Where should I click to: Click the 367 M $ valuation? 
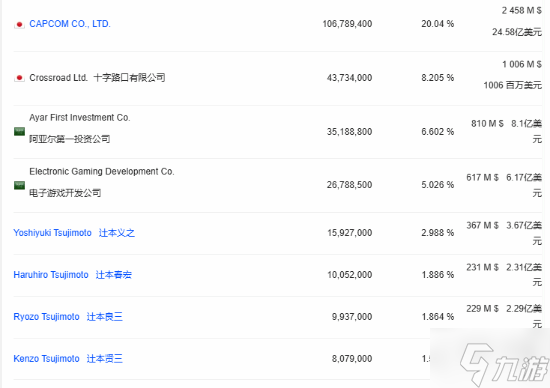coord(482,225)
